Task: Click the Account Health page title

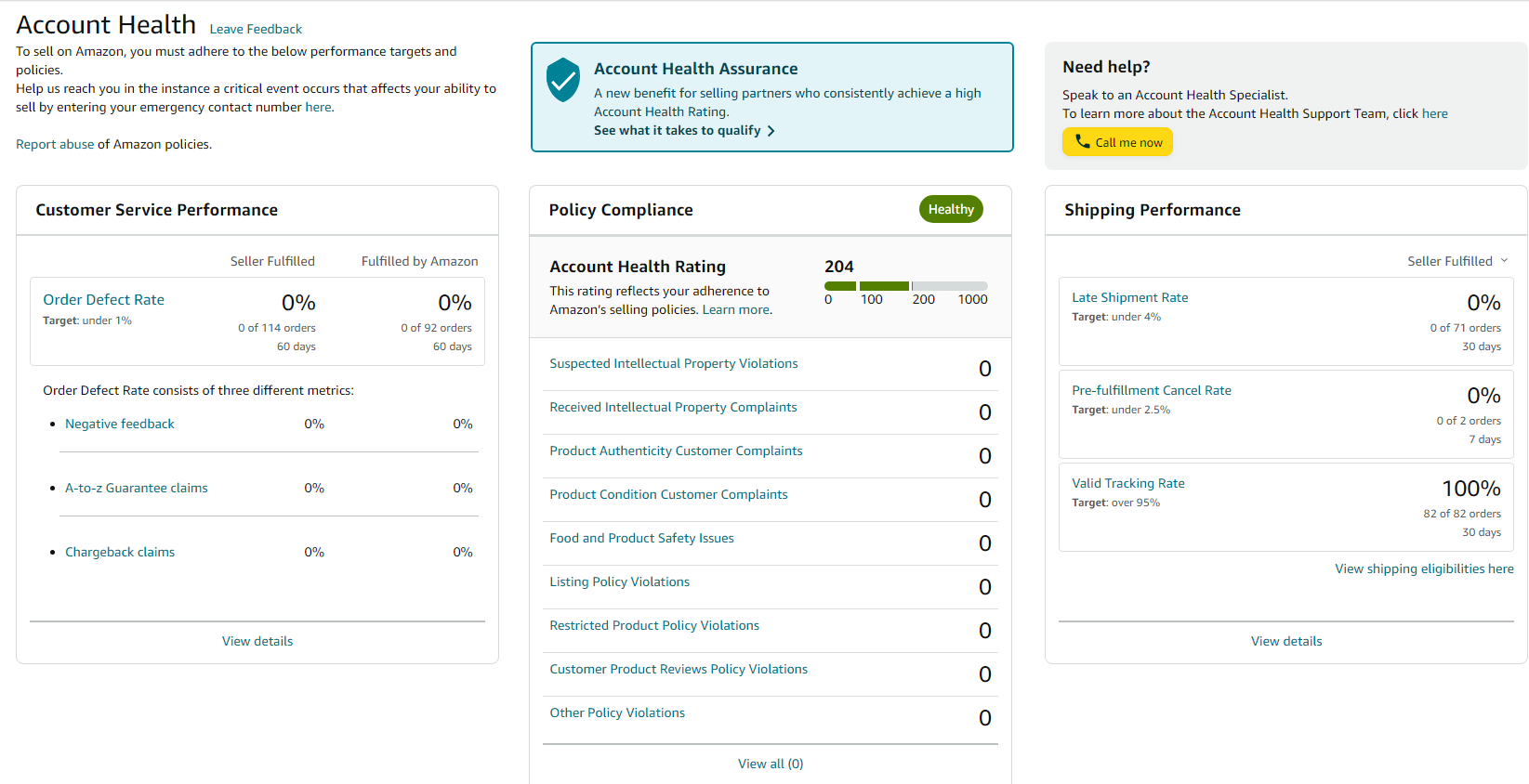Action: point(106,24)
